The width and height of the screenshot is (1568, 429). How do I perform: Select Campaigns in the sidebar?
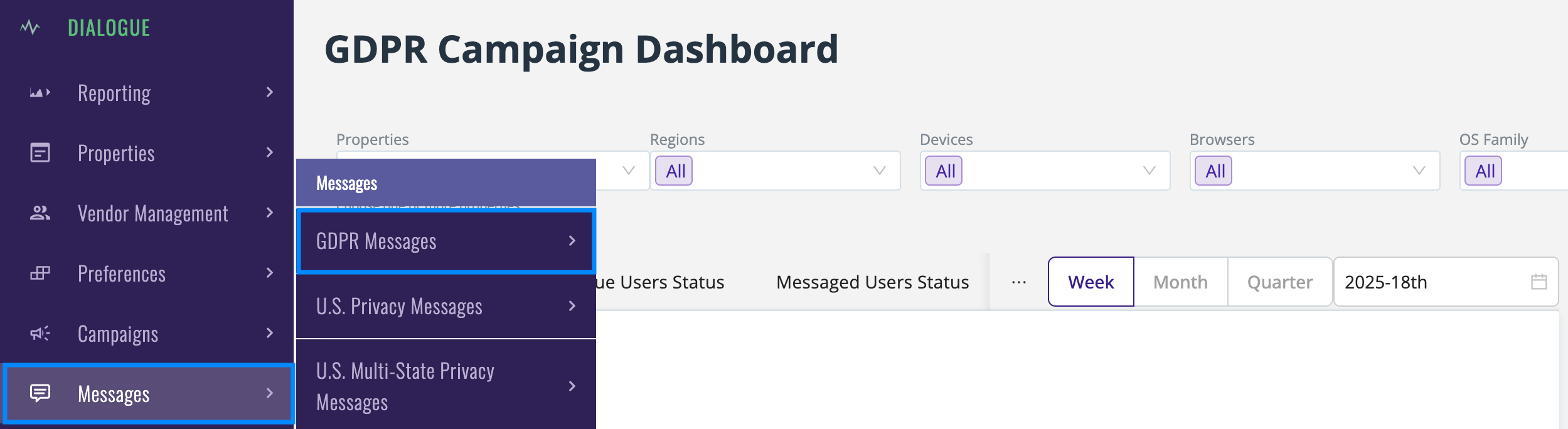[147, 334]
